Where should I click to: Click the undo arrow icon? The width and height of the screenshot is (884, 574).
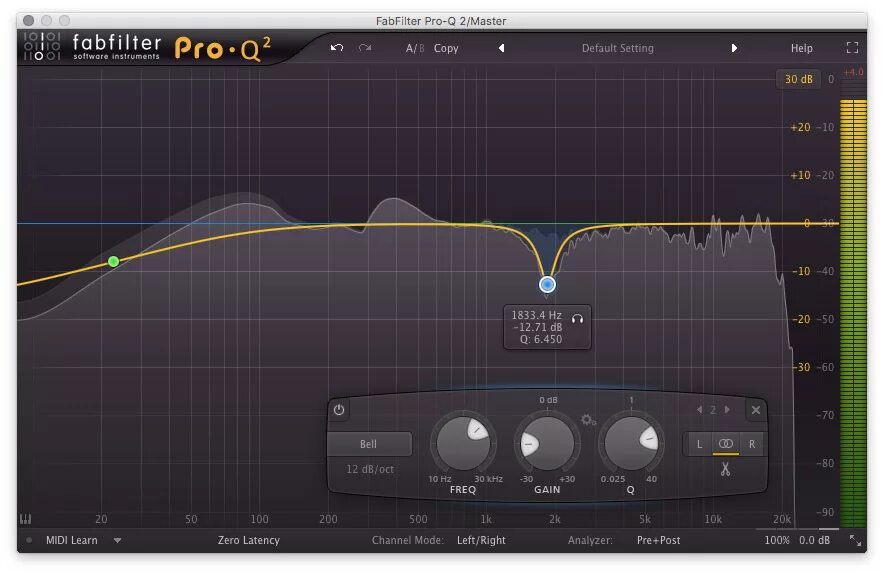337,48
